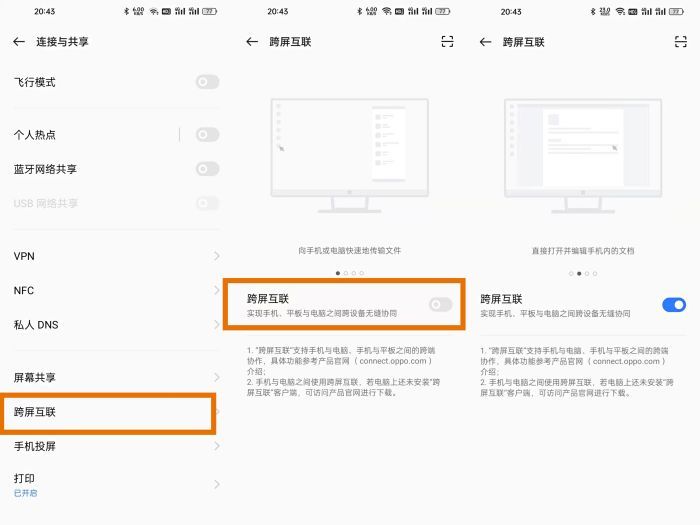
Task: Go back from the screen with 跨屏互联 switched on
Action: [486, 42]
